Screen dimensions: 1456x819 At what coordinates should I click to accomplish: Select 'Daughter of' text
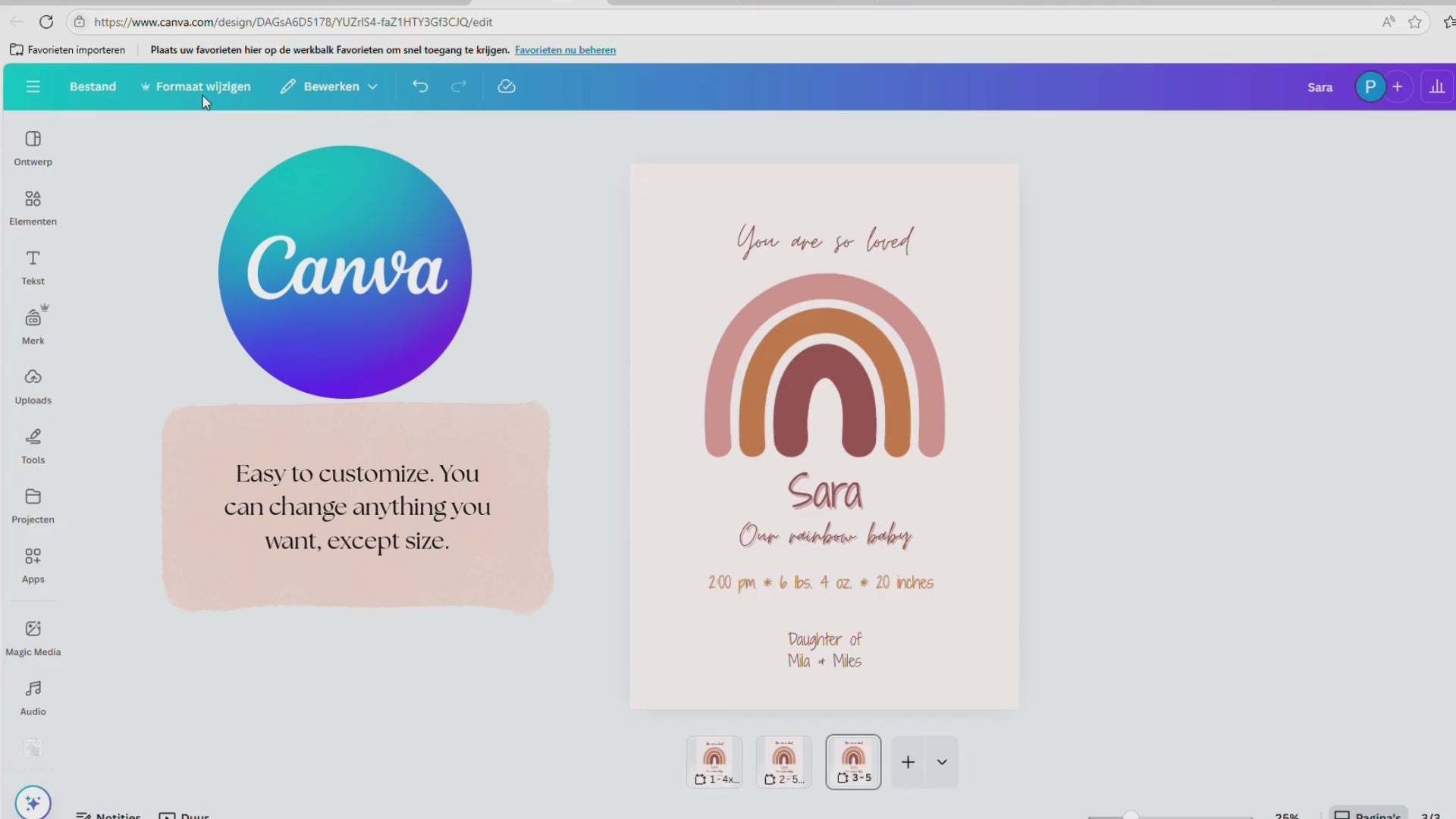824,639
